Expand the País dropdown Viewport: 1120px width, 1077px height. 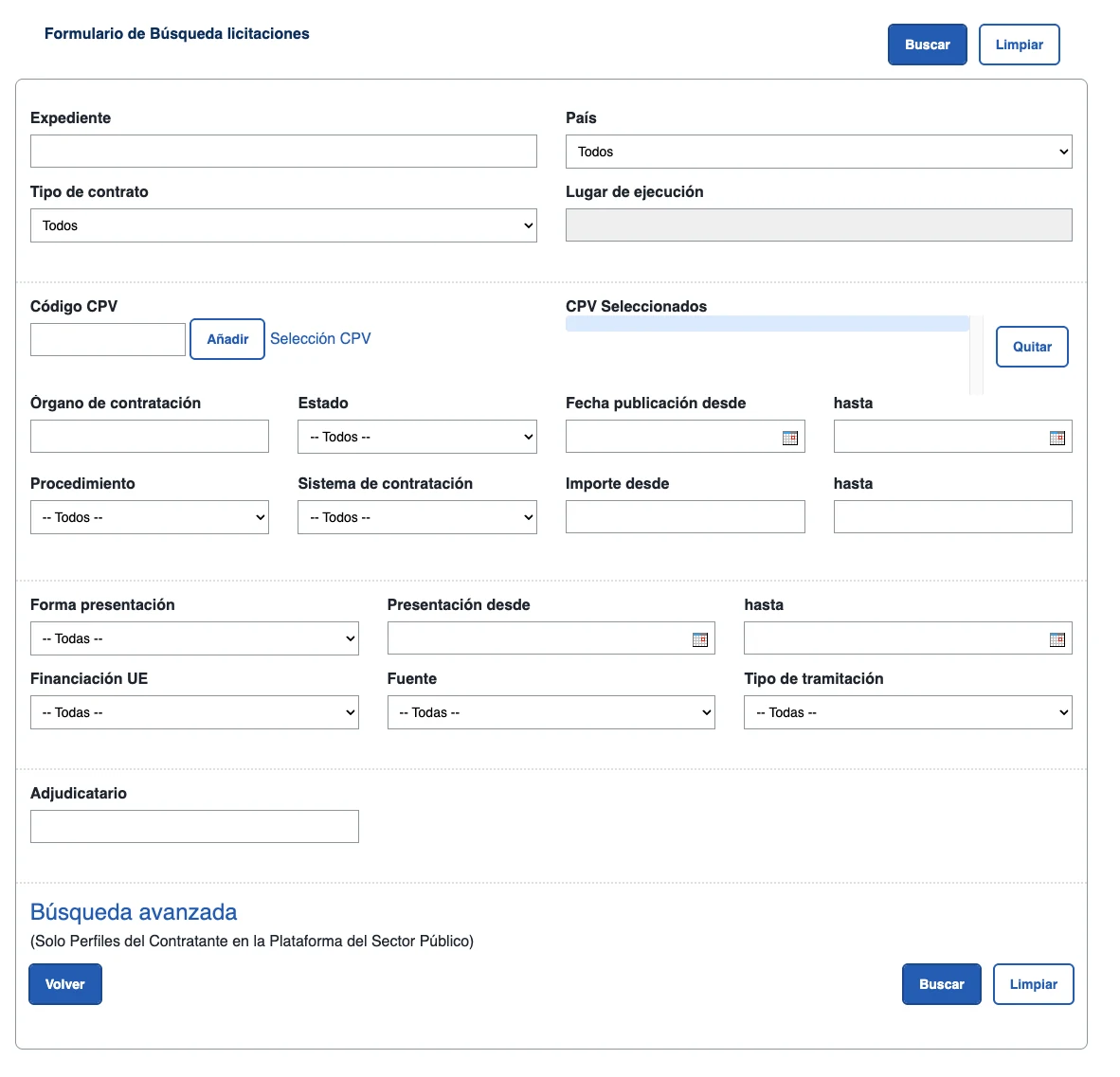click(x=819, y=152)
